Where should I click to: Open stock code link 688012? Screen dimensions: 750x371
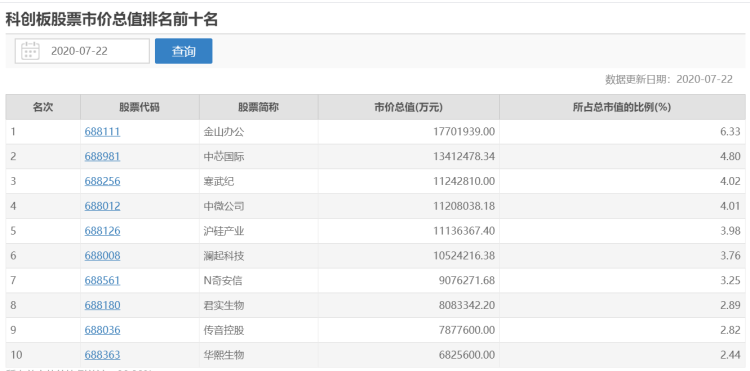click(102, 206)
